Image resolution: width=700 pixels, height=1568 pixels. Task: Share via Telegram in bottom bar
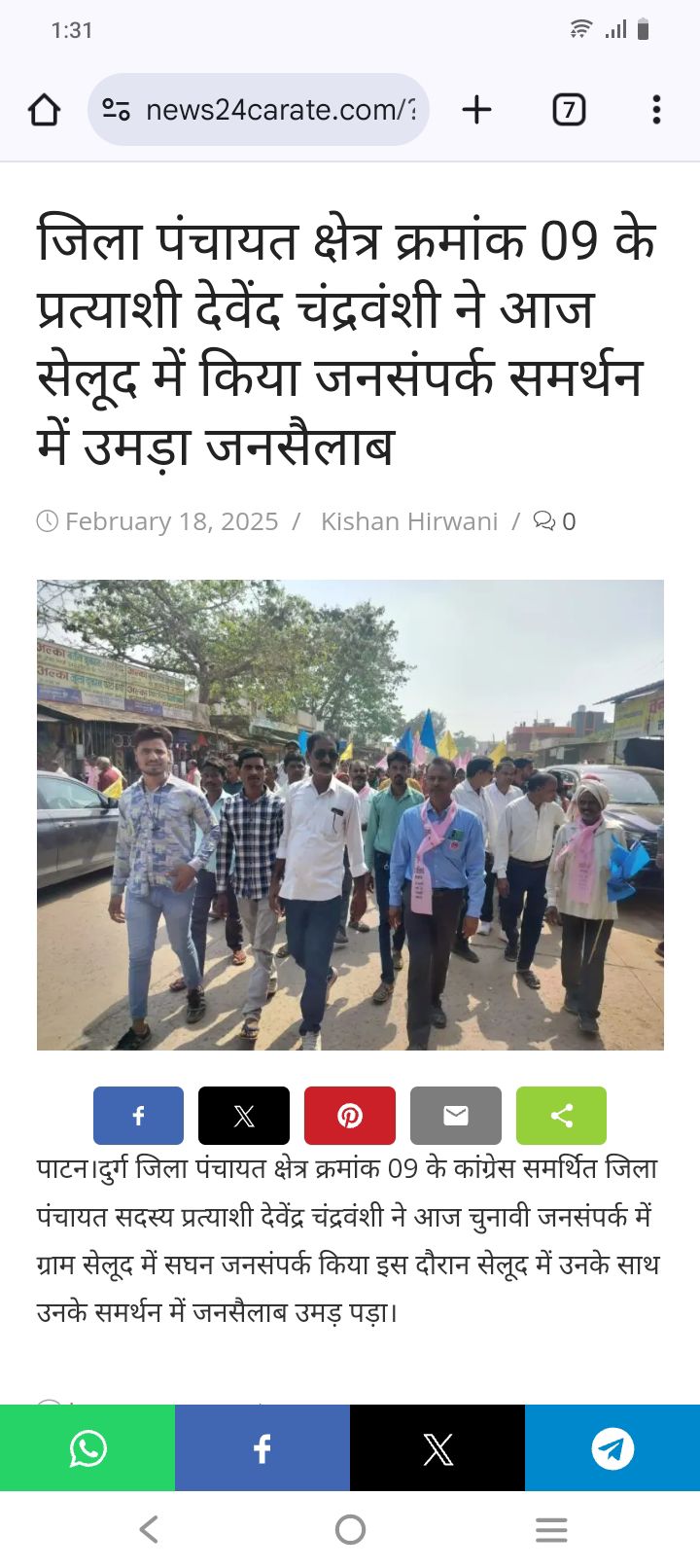[612, 1448]
